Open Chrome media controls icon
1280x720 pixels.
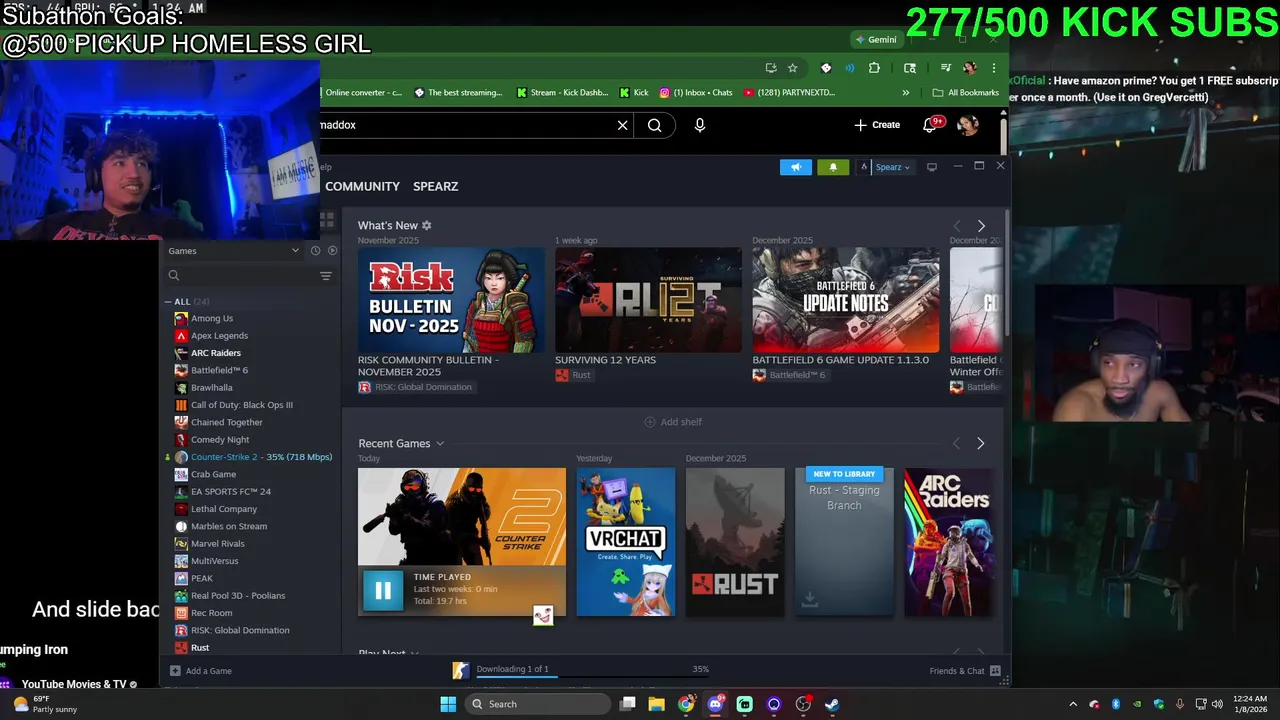(x=945, y=68)
